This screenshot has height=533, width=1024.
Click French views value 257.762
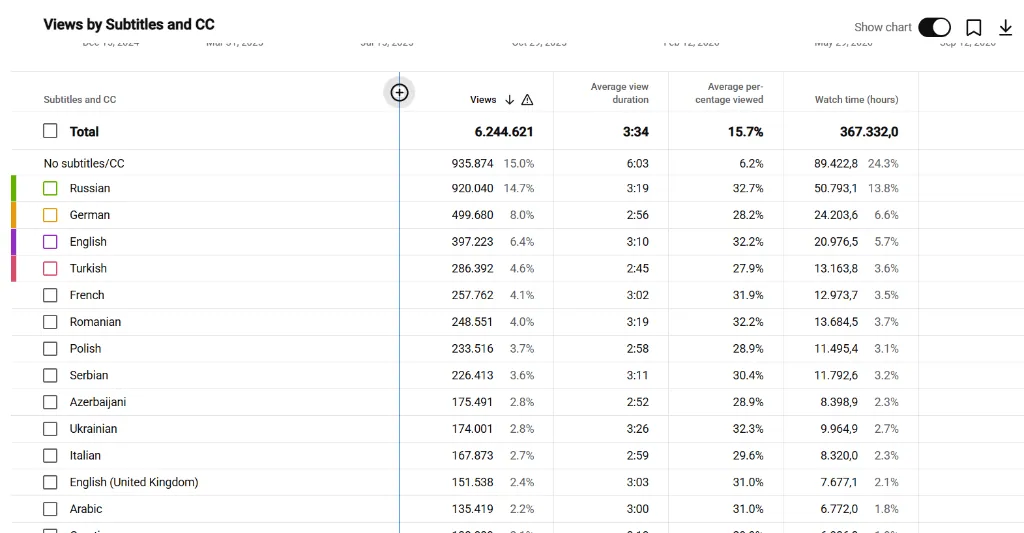point(472,295)
